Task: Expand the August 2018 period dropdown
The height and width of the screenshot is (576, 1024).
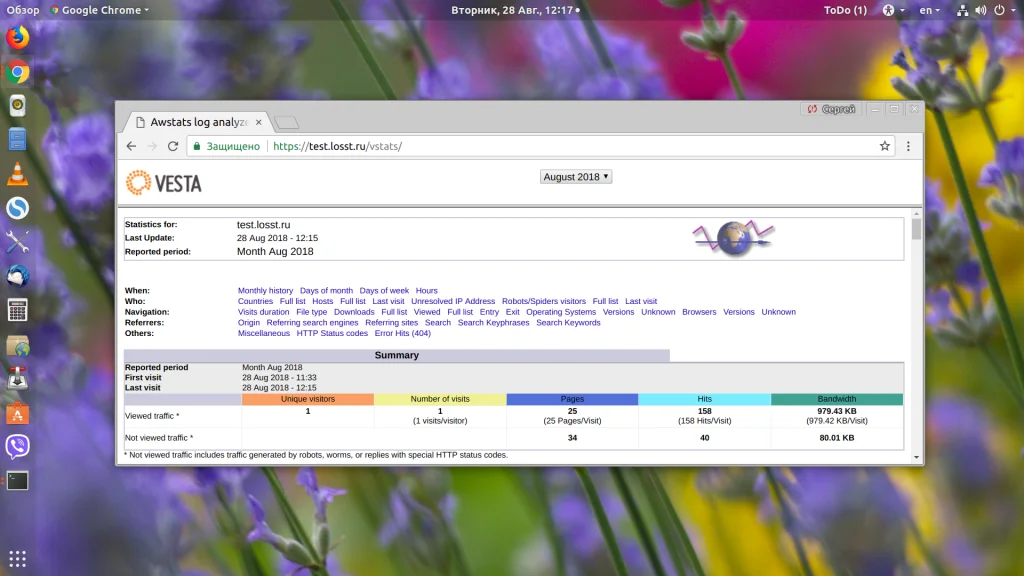Action: 576,177
